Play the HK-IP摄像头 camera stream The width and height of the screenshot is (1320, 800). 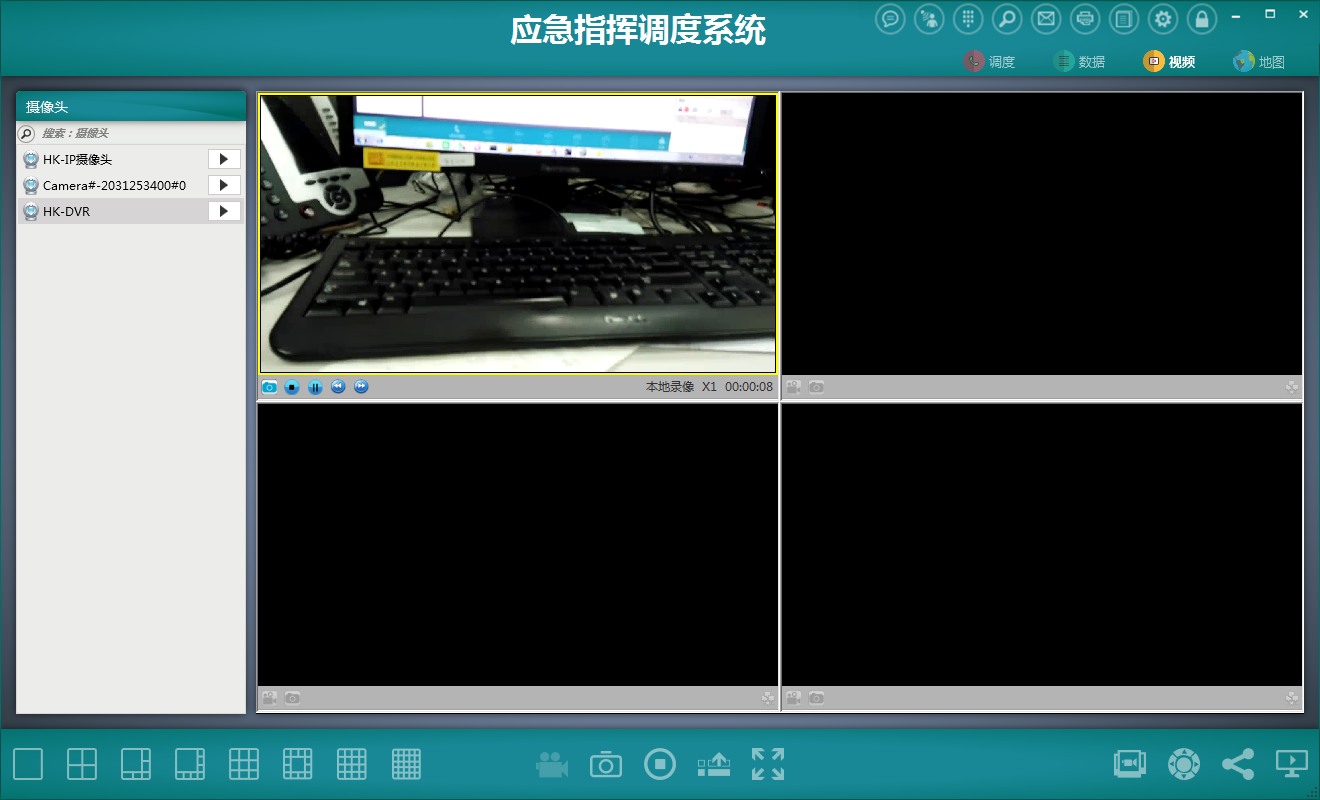[x=224, y=159]
